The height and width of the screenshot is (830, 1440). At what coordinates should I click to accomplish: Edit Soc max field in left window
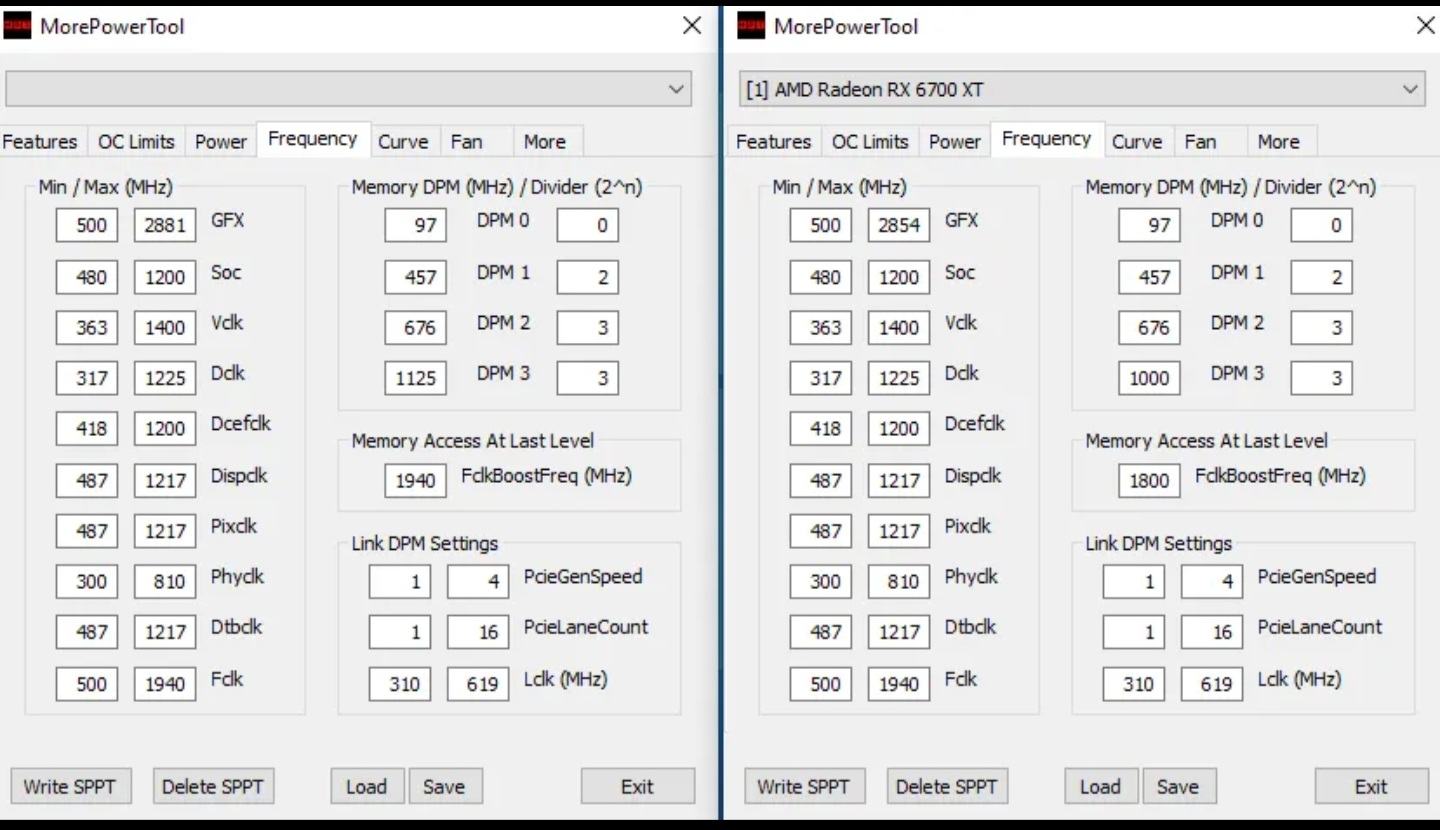tap(165, 277)
